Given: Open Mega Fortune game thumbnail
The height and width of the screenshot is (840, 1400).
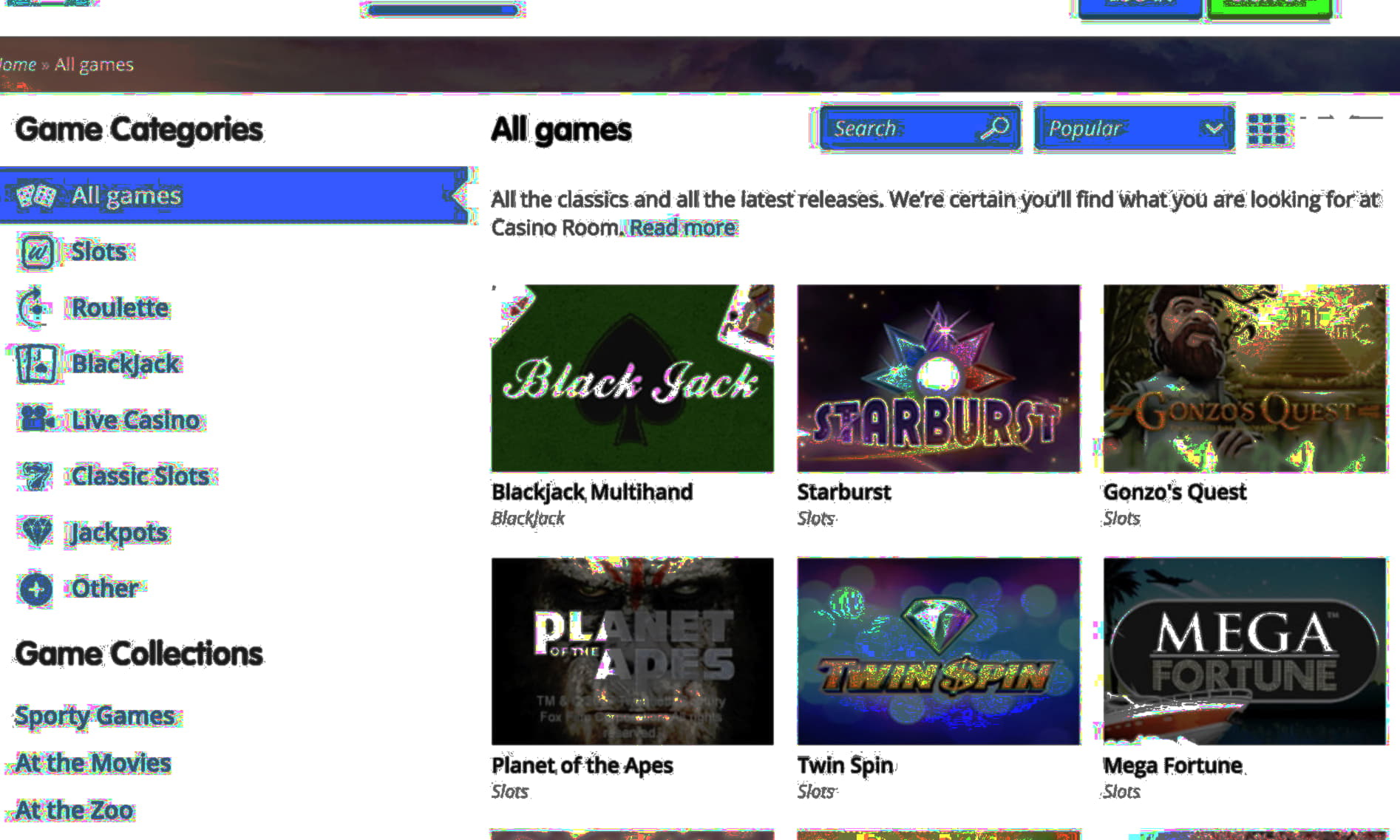Looking at the screenshot, I should pyautogui.click(x=1245, y=651).
